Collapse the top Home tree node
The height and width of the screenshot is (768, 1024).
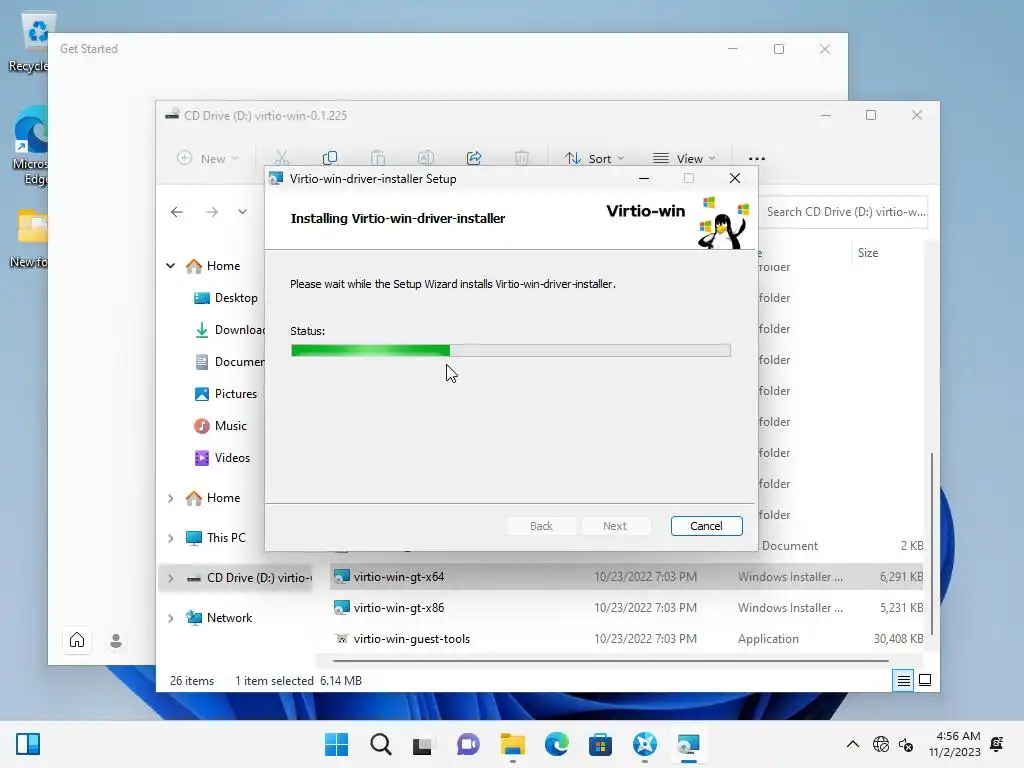170,266
